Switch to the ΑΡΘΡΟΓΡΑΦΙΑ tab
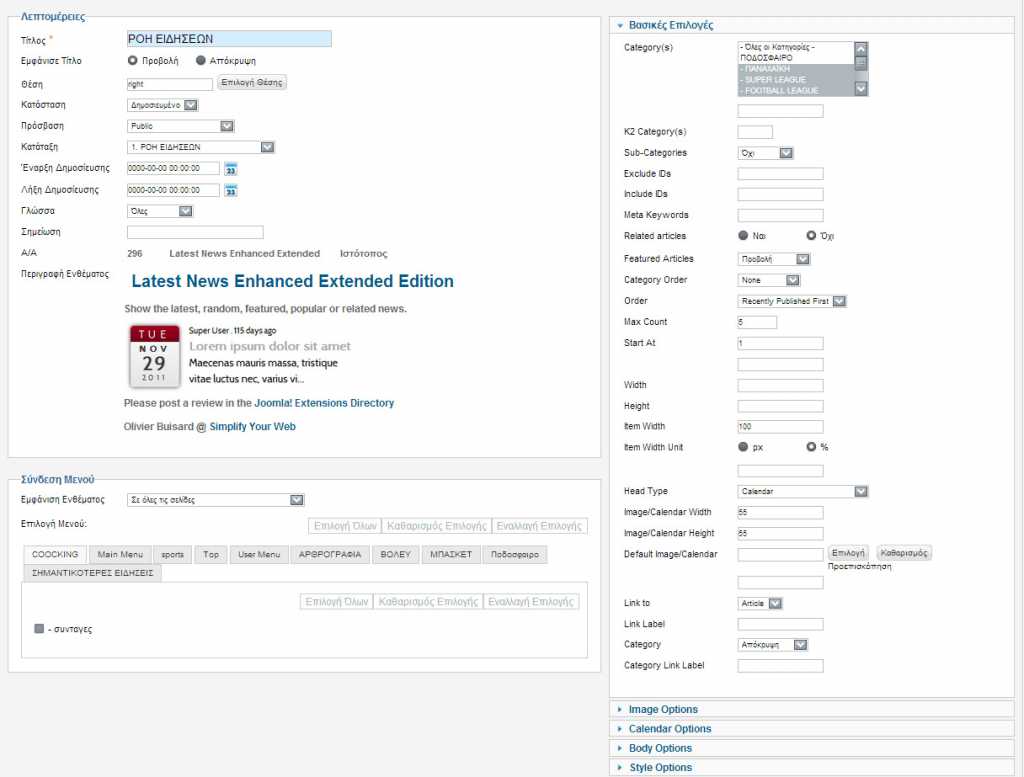The width and height of the screenshot is (1024, 777). 330,554
